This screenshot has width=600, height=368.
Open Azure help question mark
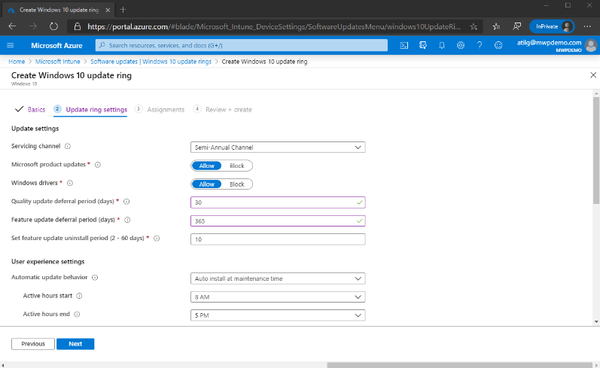coord(479,46)
